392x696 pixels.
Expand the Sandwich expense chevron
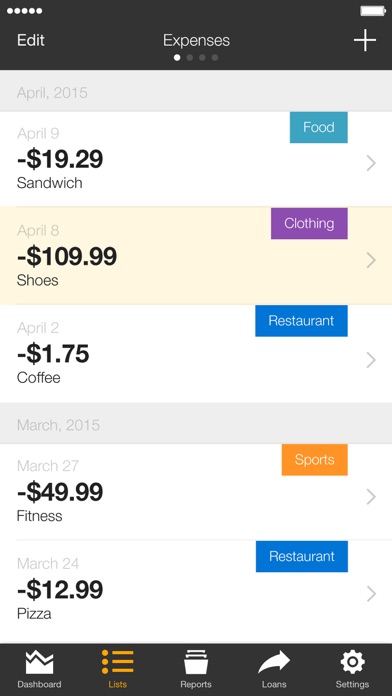(x=372, y=164)
